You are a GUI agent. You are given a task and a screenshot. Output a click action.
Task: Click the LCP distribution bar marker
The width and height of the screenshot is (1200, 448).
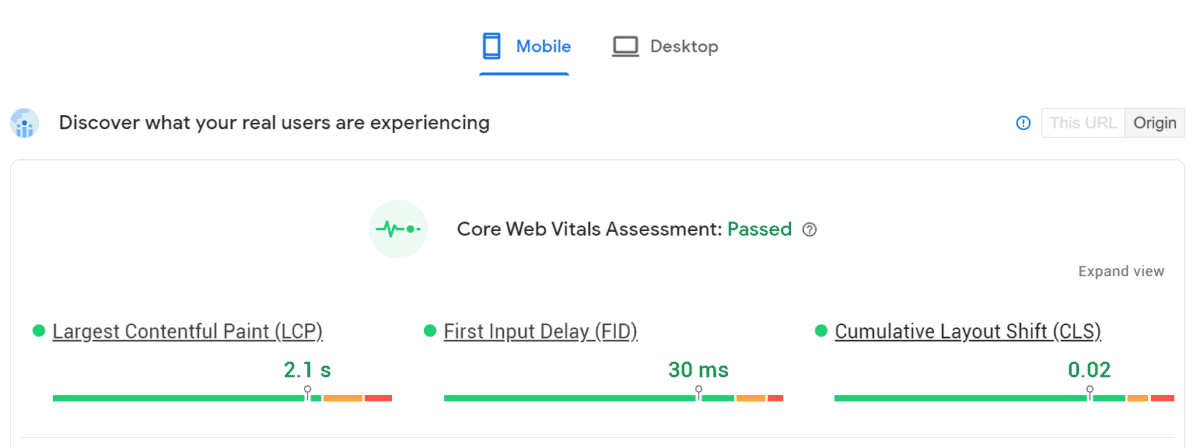[308, 394]
